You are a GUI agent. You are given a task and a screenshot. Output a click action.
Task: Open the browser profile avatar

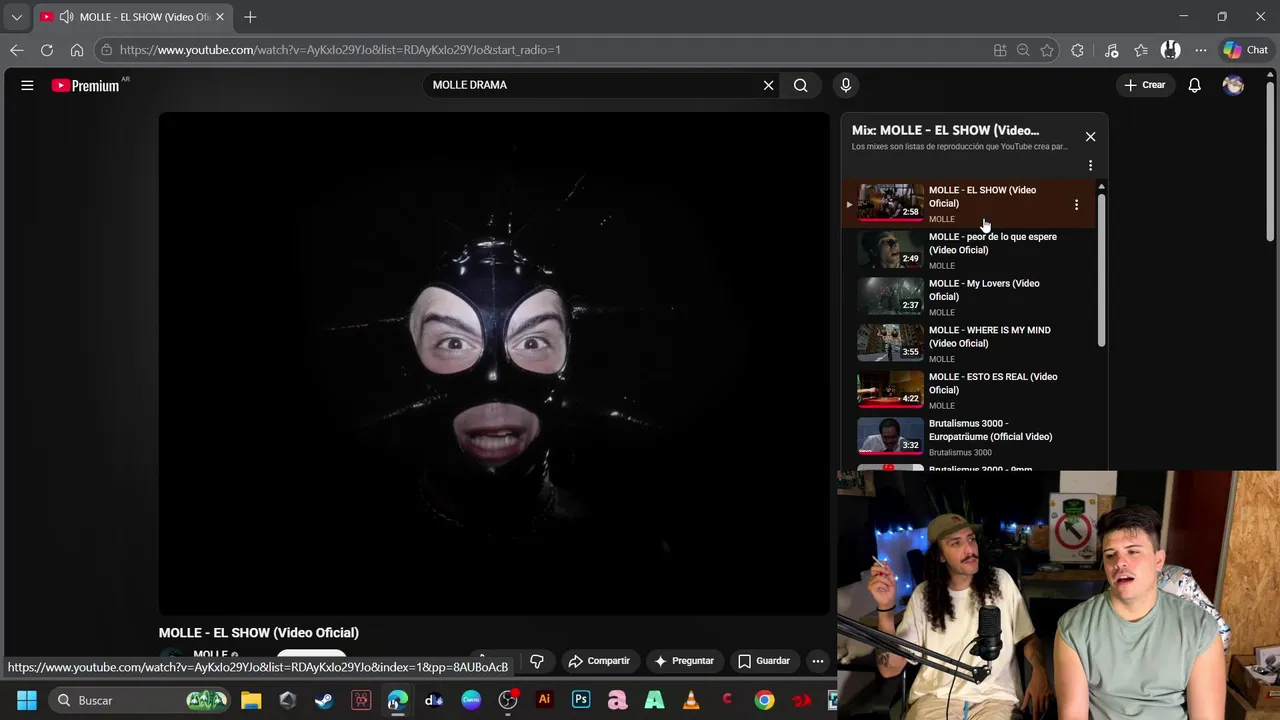(x=1171, y=50)
